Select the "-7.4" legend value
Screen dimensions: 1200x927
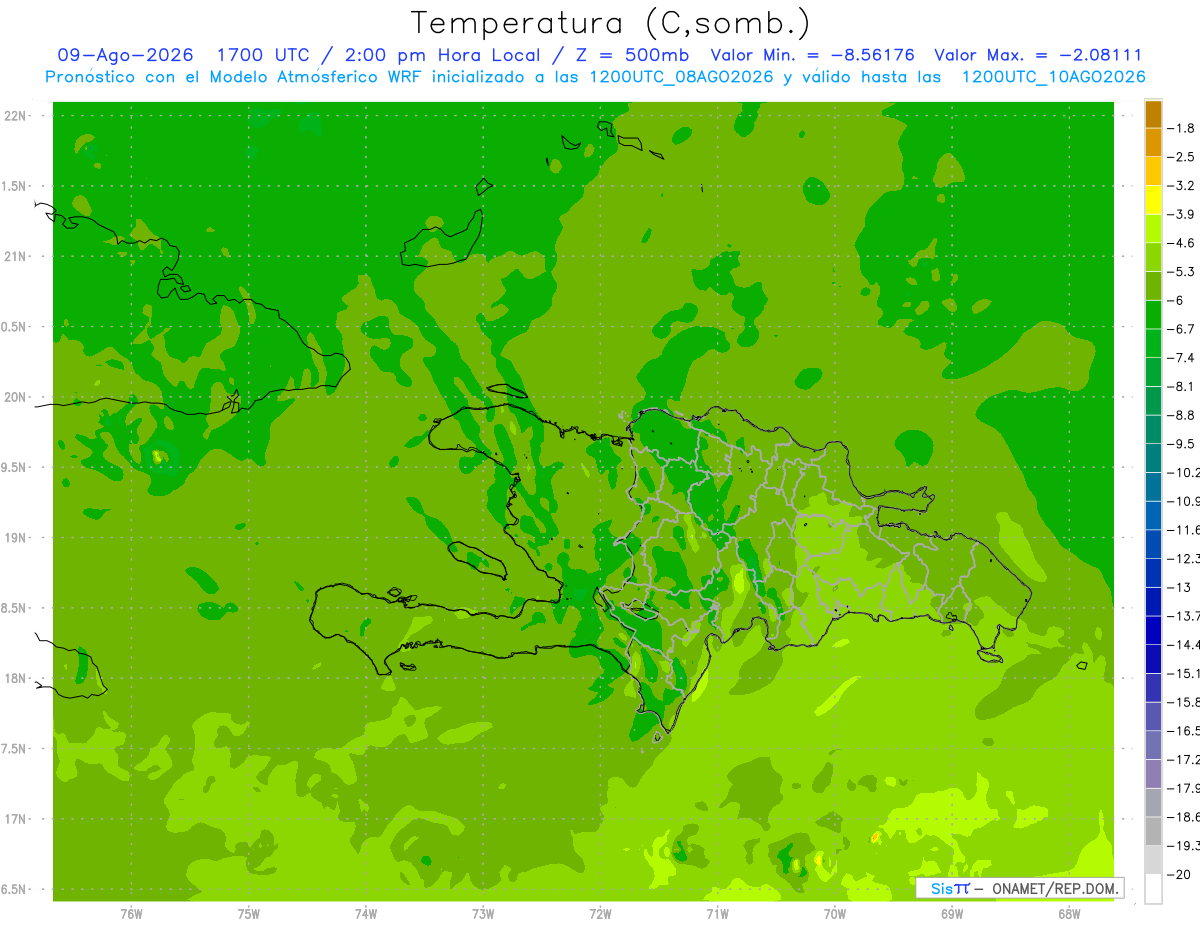[1181, 358]
